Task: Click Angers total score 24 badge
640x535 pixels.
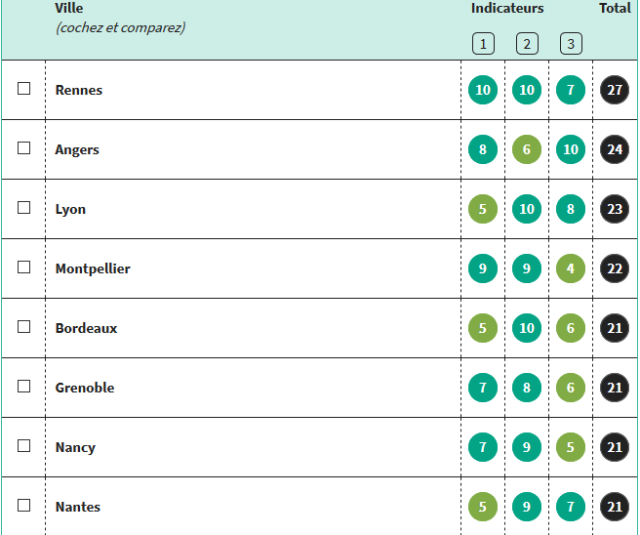Action: [614, 149]
